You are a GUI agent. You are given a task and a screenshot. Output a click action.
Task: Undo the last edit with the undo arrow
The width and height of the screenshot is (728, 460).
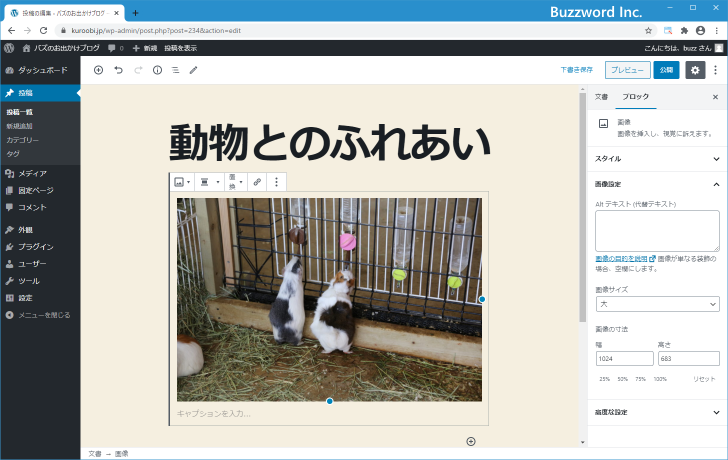(118, 70)
